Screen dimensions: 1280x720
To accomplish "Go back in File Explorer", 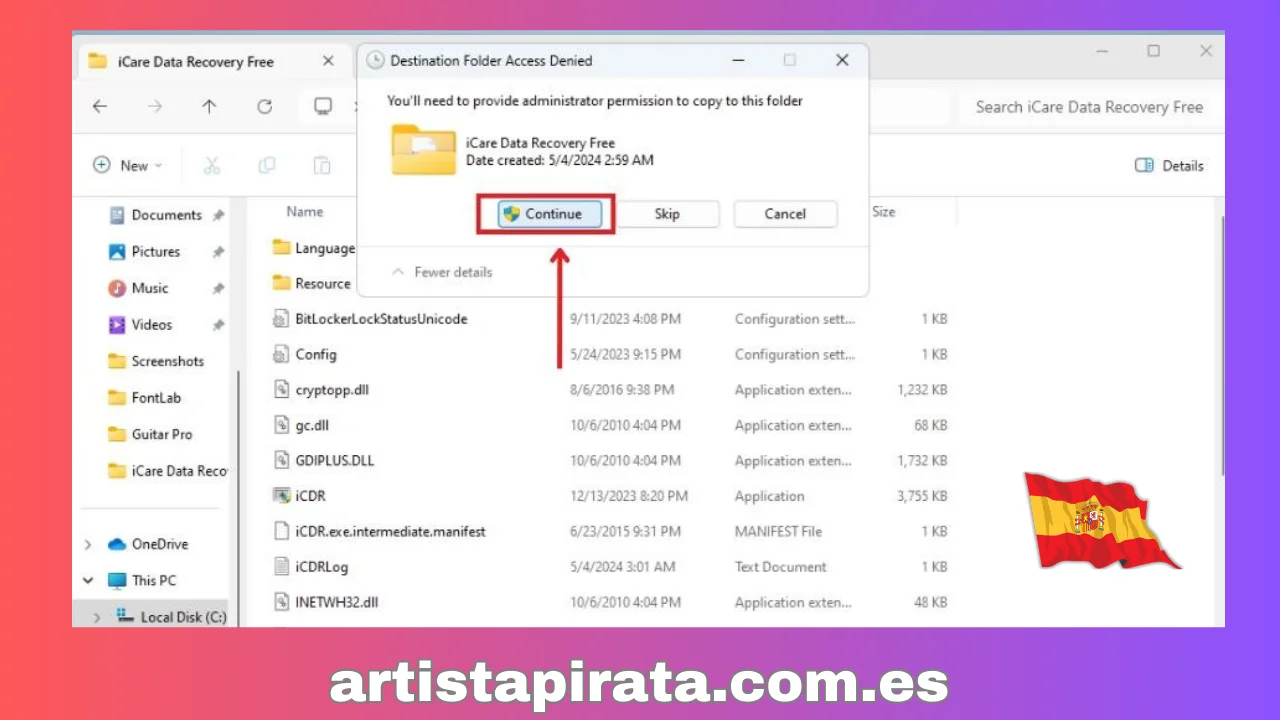I will [x=99, y=106].
